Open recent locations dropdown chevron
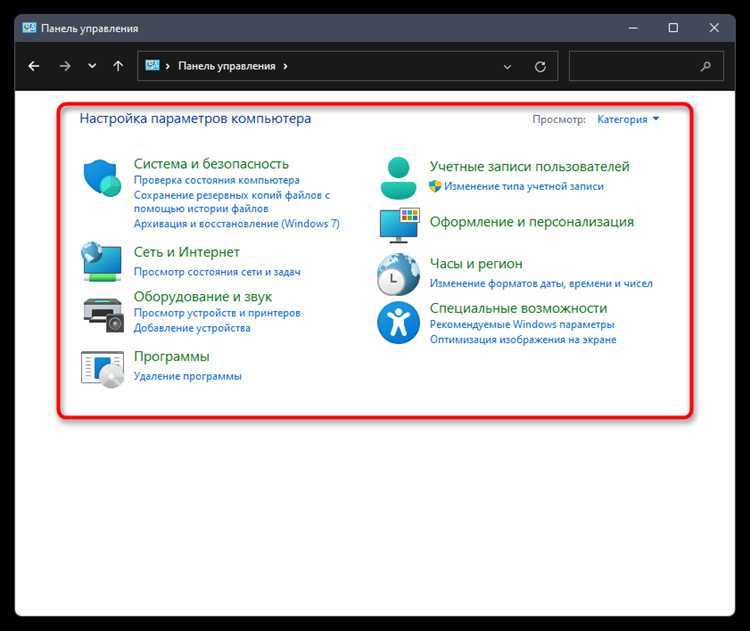750x631 pixels. pyautogui.click(x=92, y=66)
